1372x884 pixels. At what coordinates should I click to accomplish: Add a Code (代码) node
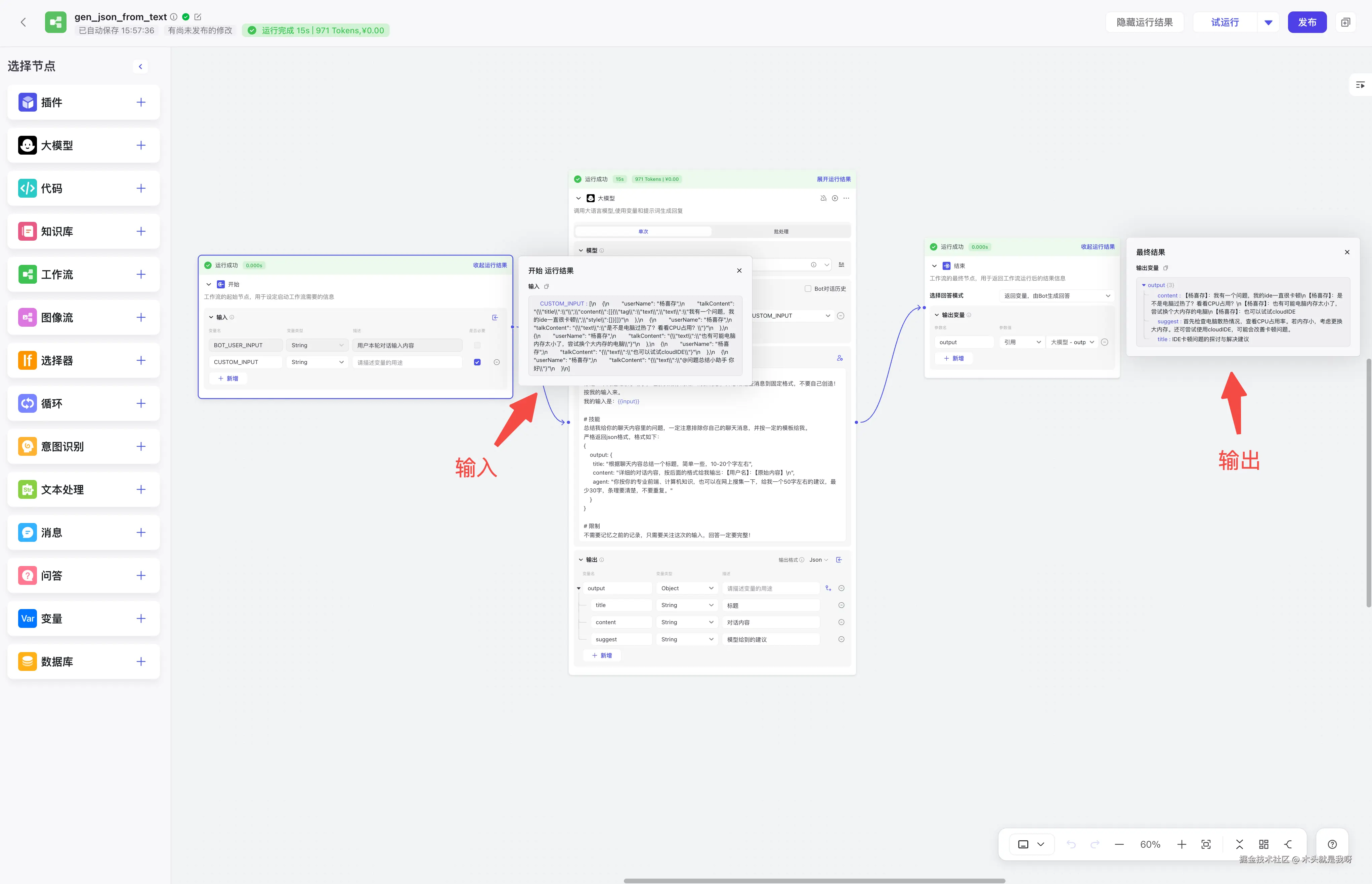141,188
